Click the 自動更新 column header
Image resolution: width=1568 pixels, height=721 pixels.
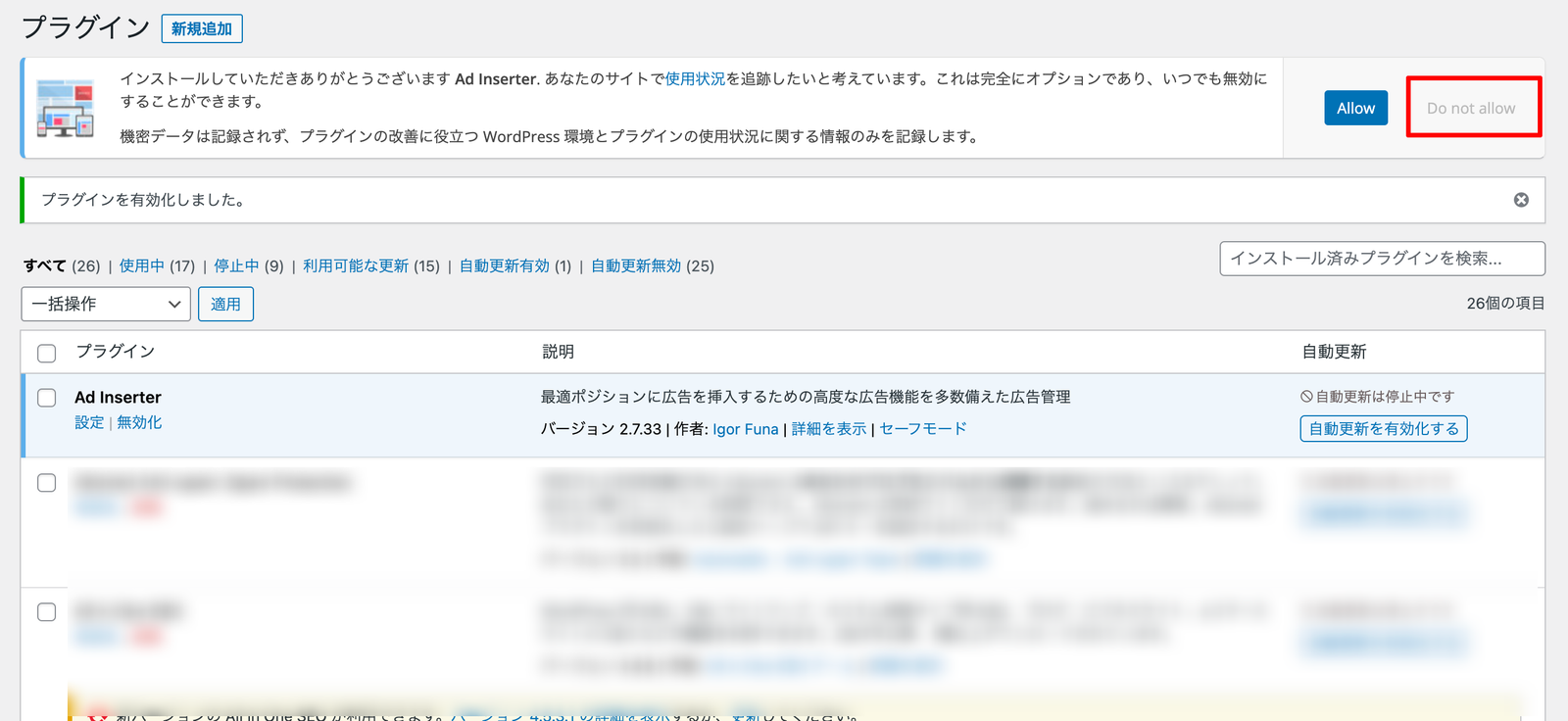pyautogui.click(x=1334, y=352)
